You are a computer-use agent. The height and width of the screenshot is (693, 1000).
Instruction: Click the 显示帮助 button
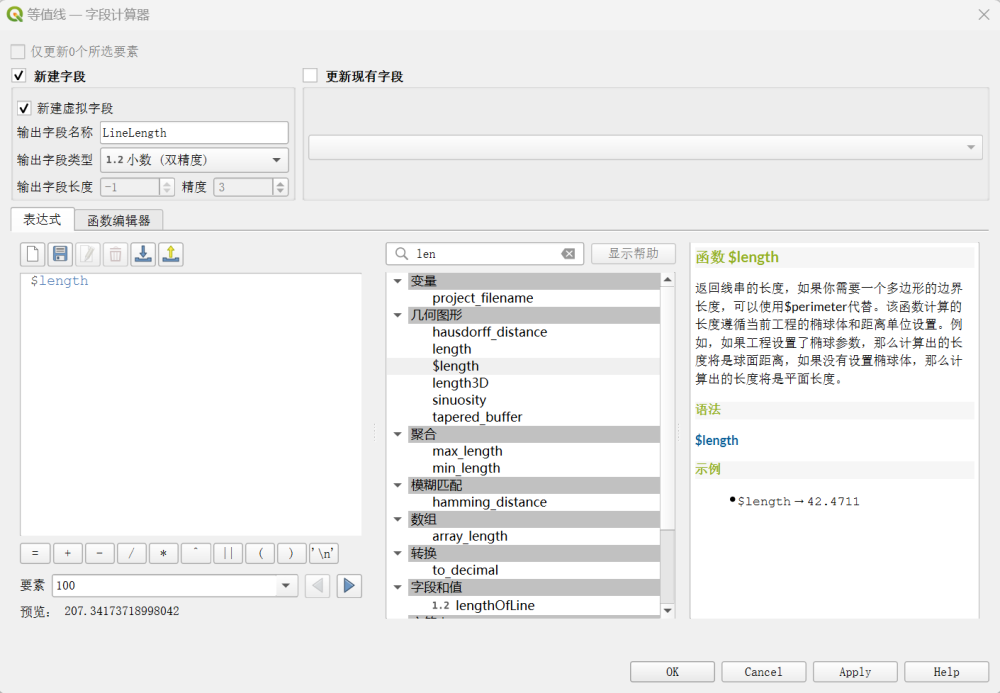tap(633, 253)
